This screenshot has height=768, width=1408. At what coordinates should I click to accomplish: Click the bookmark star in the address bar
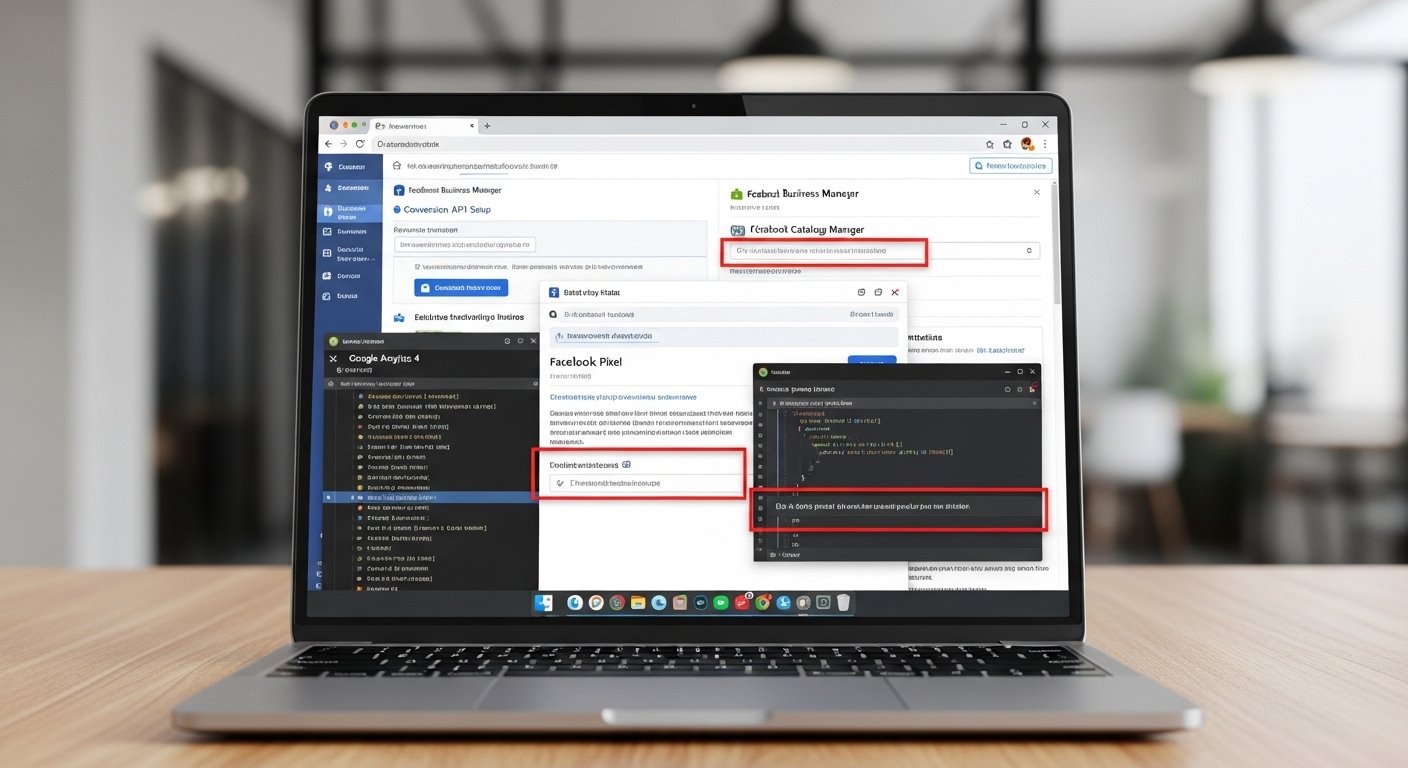pyautogui.click(x=989, y=143)
